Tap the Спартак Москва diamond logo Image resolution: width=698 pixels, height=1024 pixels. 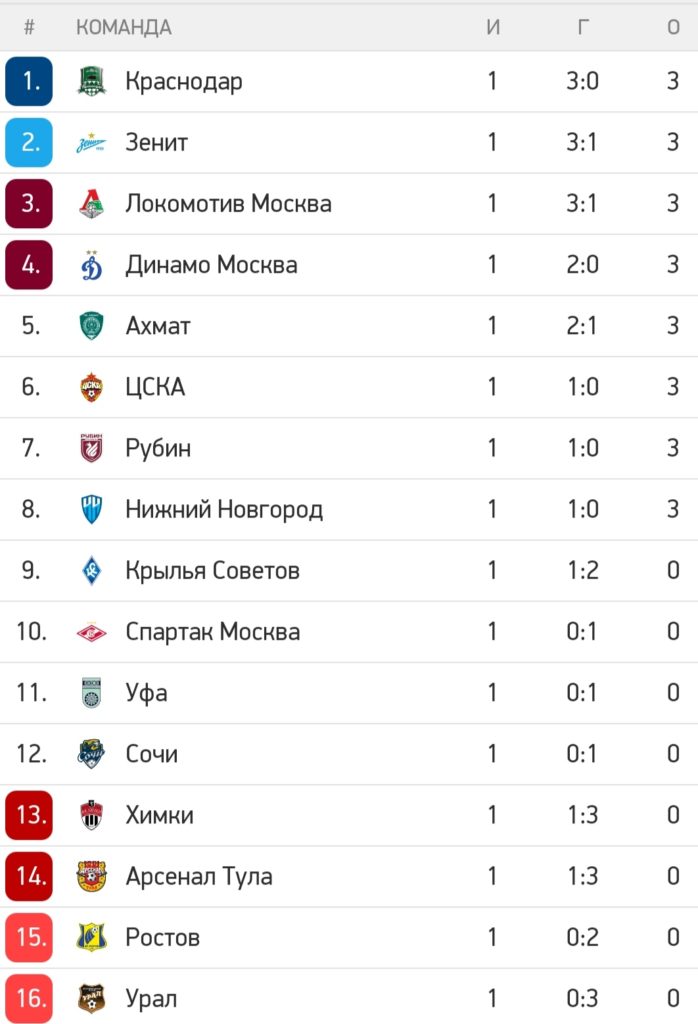(x=91, y=632)
